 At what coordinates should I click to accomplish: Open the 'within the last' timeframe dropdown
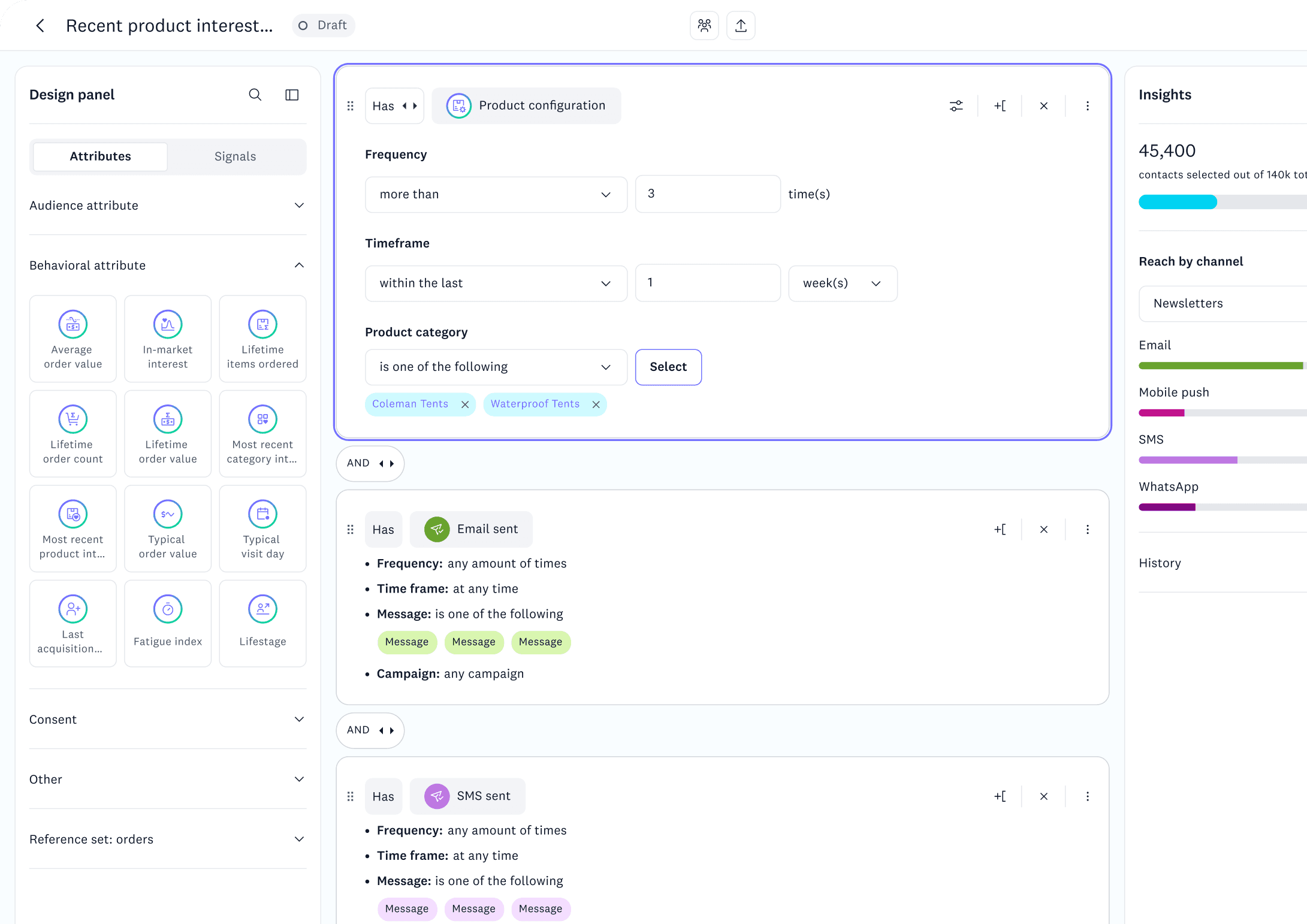pos(496,283)
